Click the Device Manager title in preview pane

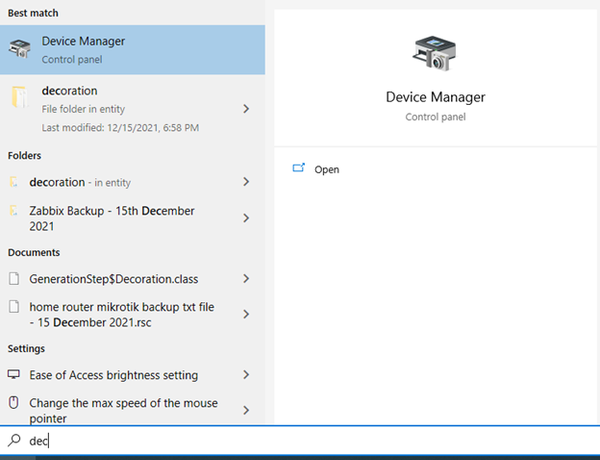(x=435, y=97)
